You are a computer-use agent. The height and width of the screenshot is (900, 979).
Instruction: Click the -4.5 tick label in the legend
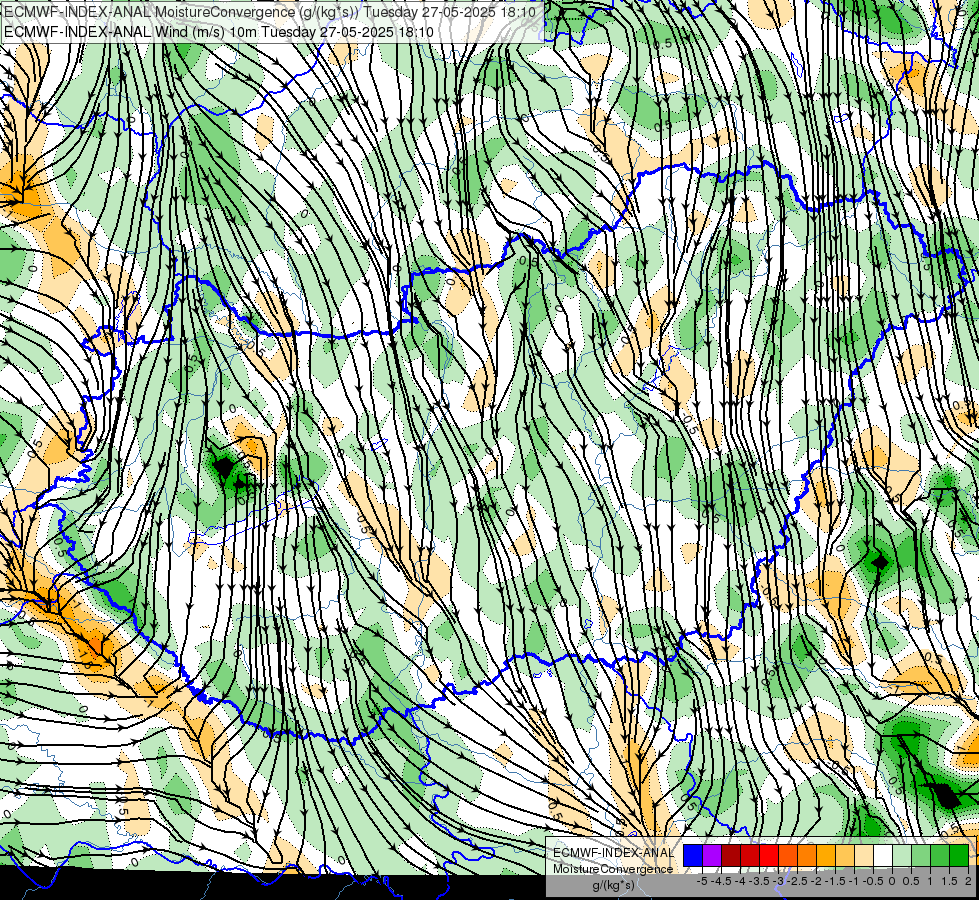click(721, 881)
